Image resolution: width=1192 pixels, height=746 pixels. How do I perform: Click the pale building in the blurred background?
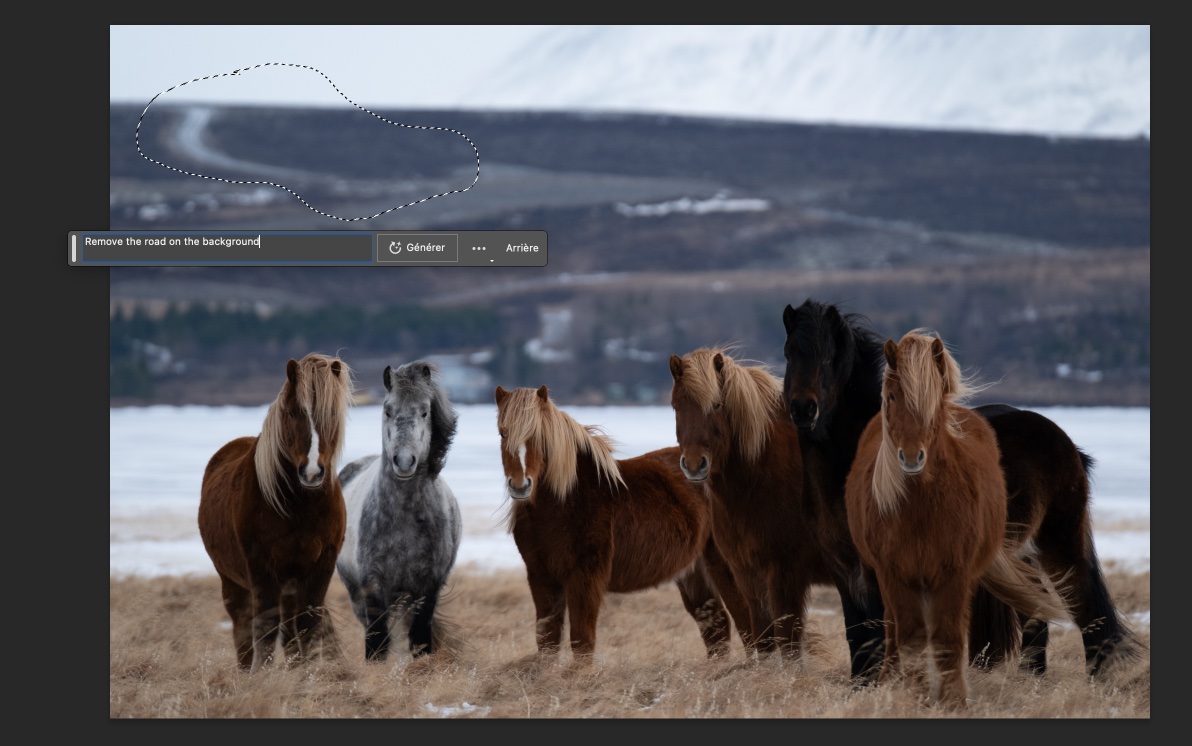[553, 328]
